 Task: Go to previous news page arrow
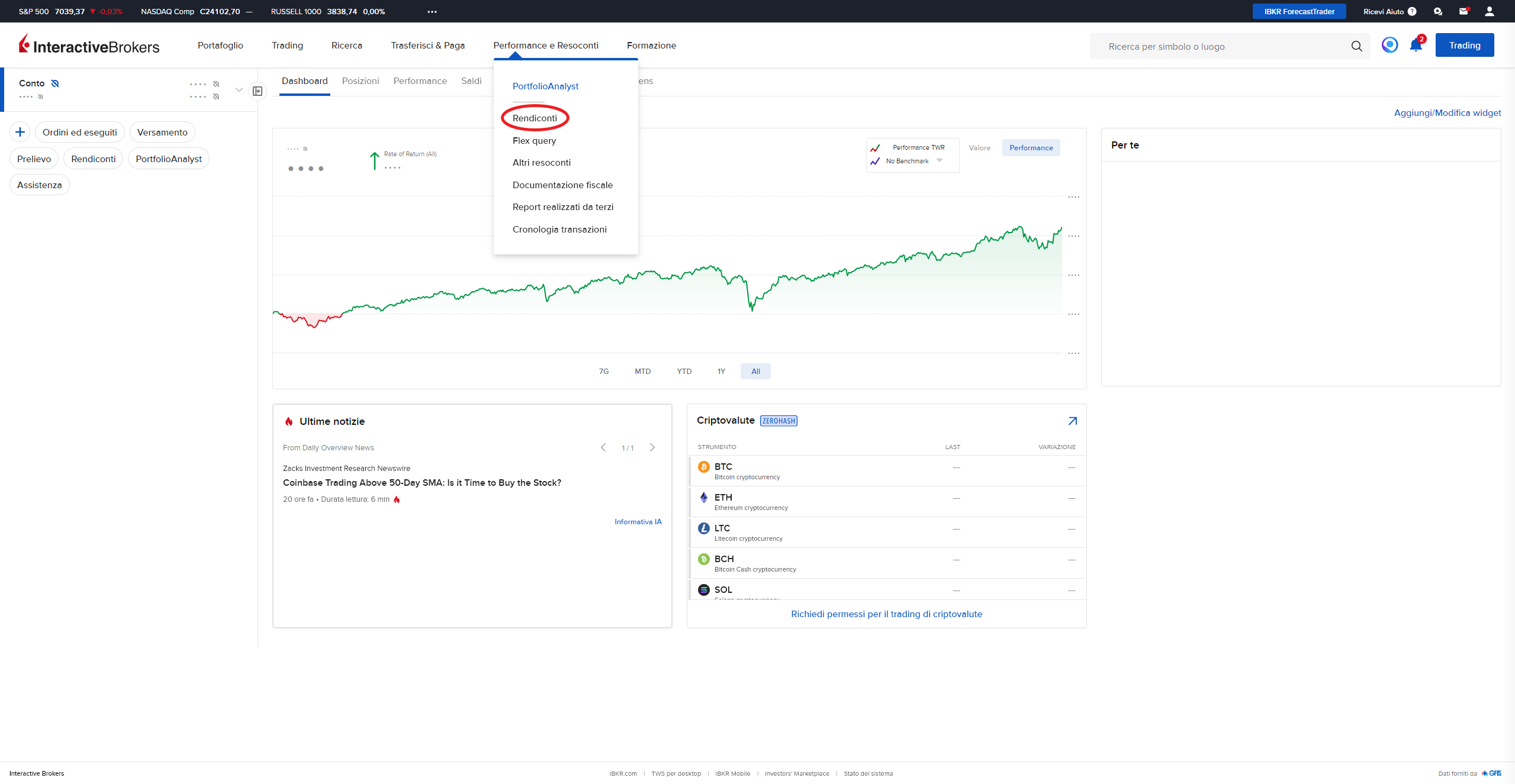pos(603,448)
